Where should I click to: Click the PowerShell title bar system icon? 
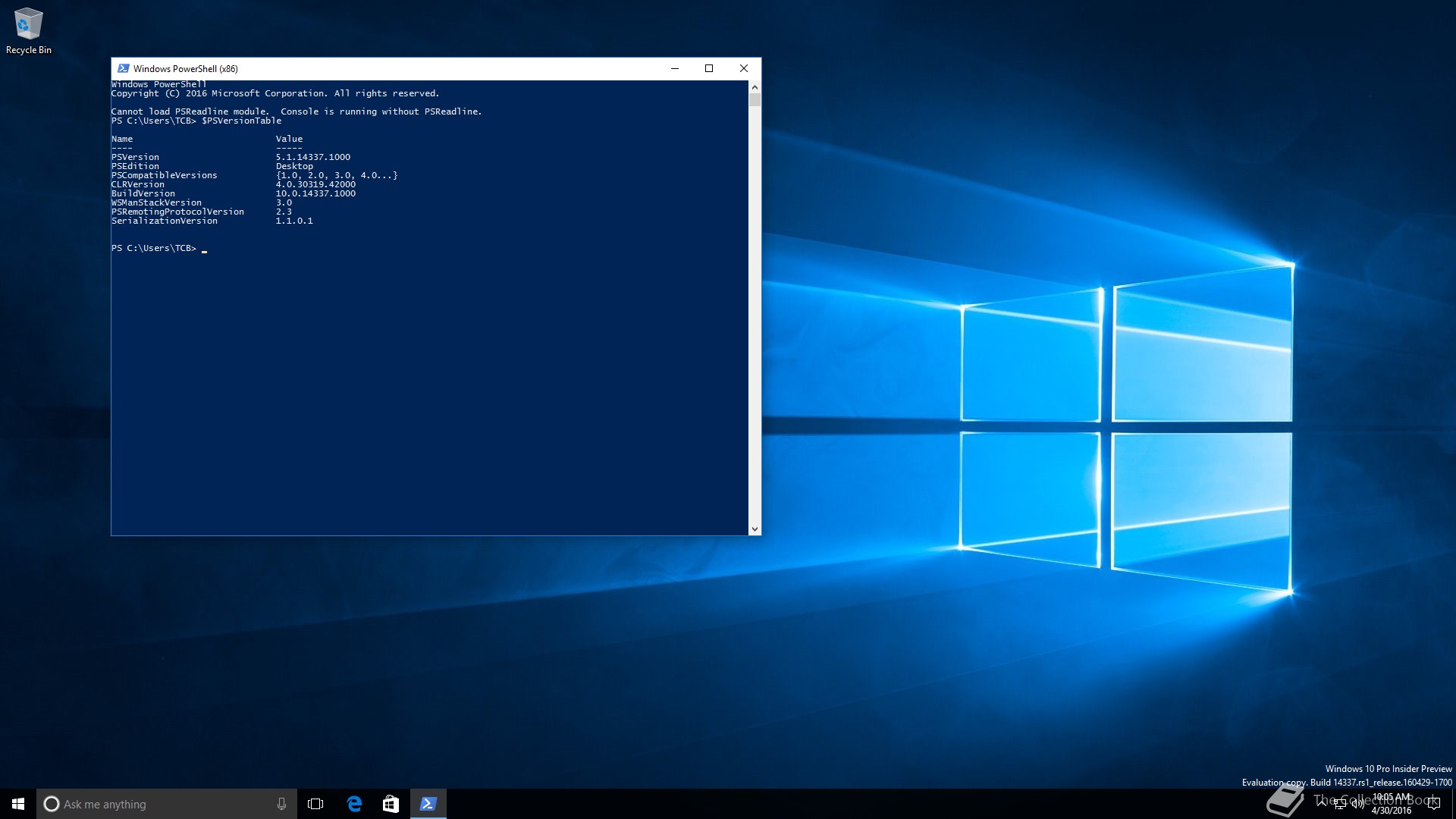123,68
